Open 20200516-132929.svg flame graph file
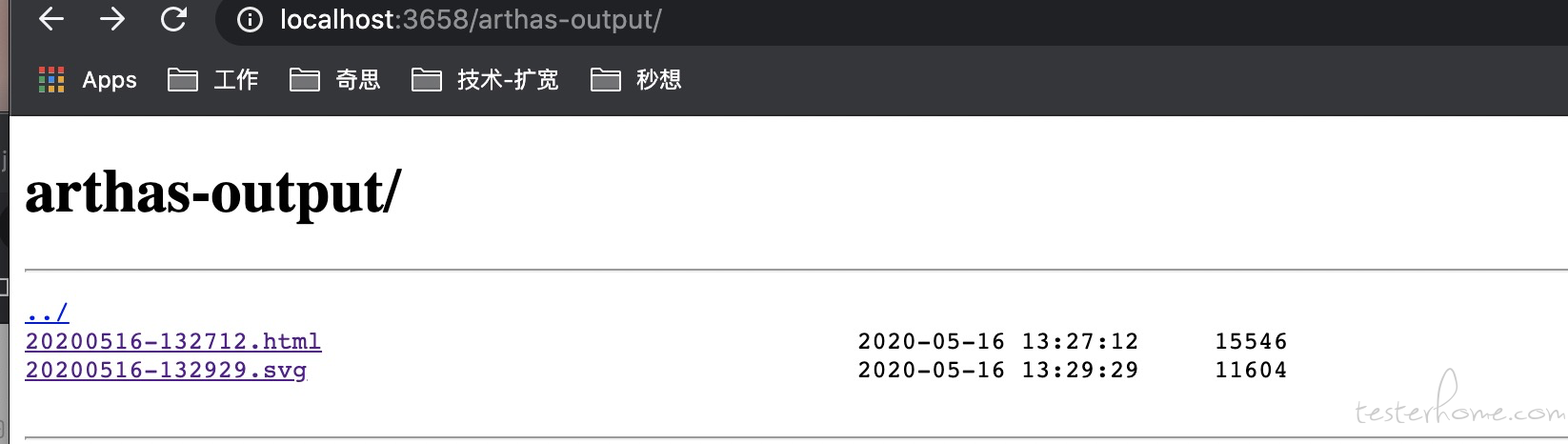 pos(166,370)
